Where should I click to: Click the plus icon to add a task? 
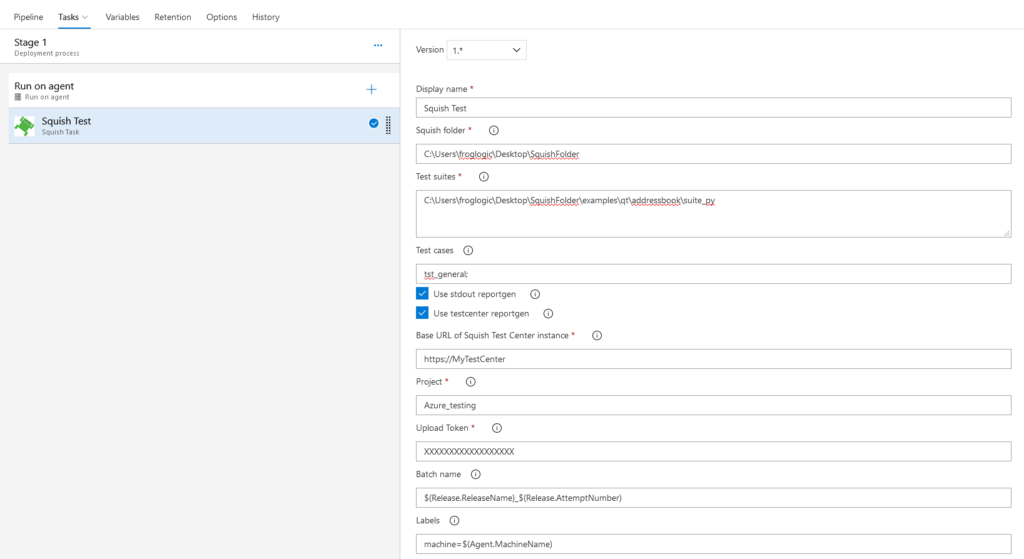(371, 89)
